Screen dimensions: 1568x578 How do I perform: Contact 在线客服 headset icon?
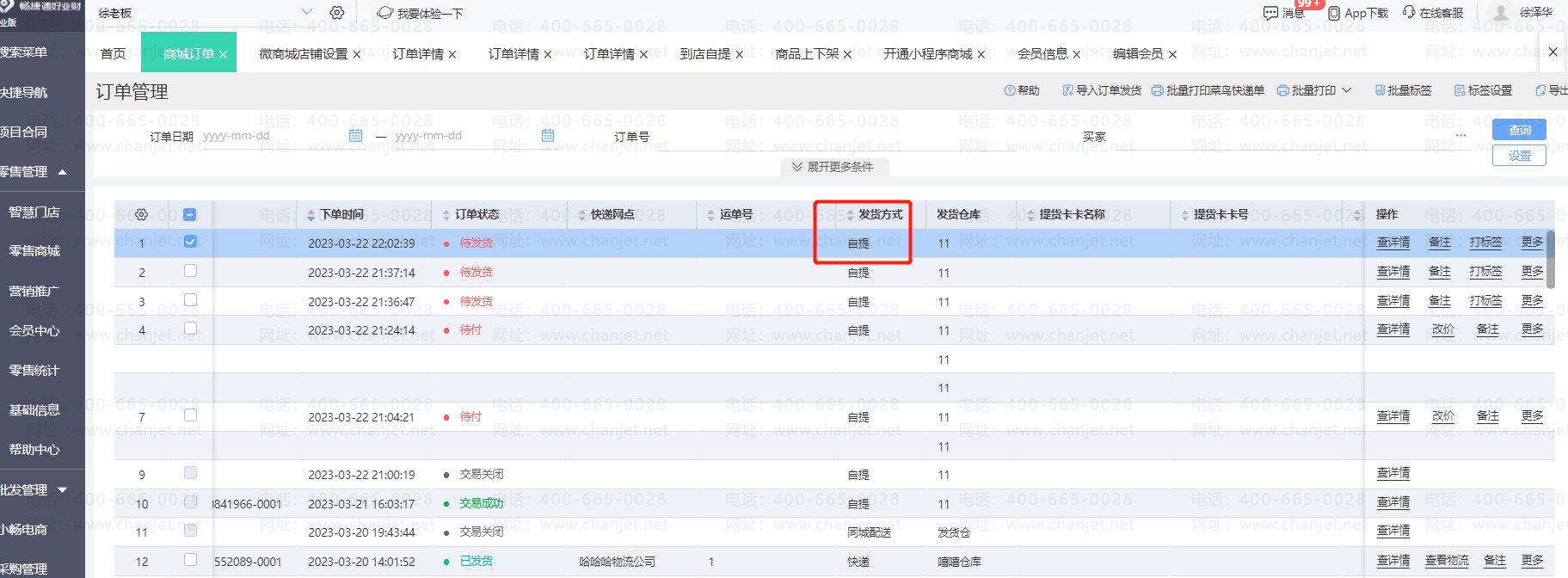click(1409, 12)
